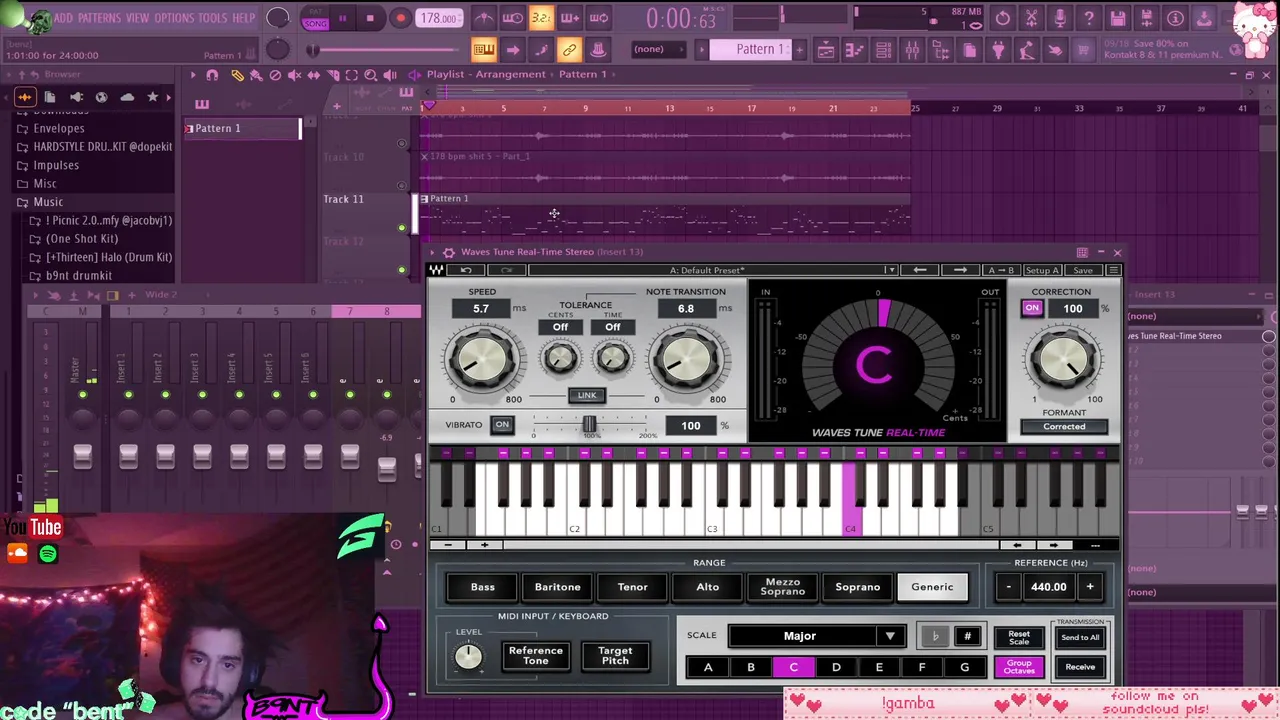
Task: Click the info icon in top toolbar
Action: tap(1177, 18)
